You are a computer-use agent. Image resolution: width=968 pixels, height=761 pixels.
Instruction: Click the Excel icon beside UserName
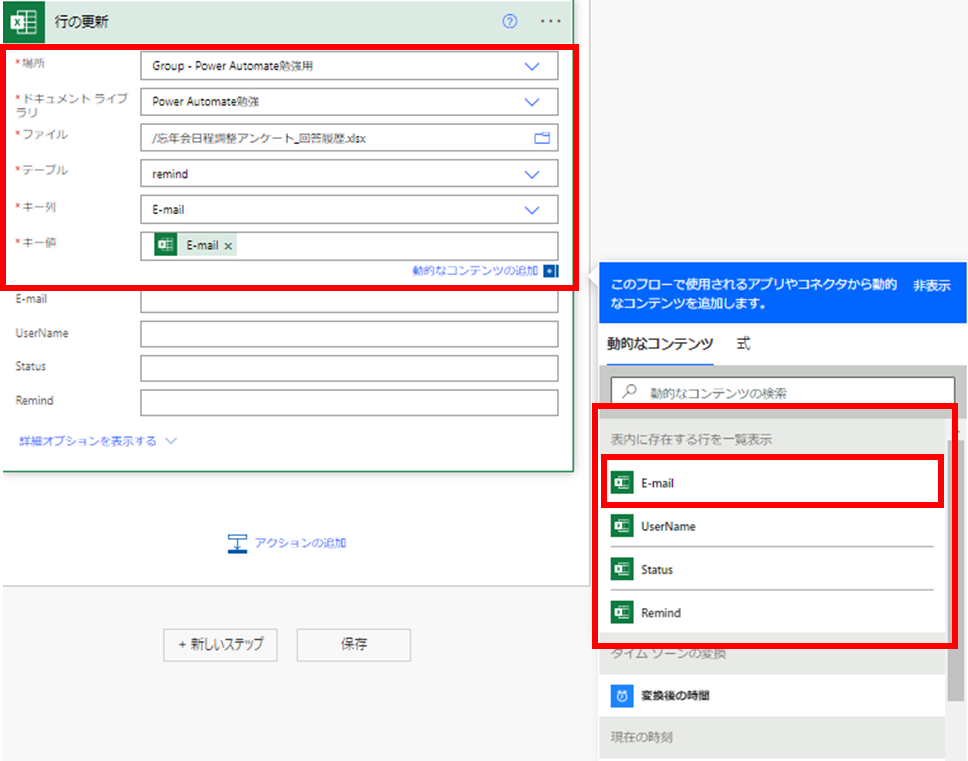(x=622, y=526)
